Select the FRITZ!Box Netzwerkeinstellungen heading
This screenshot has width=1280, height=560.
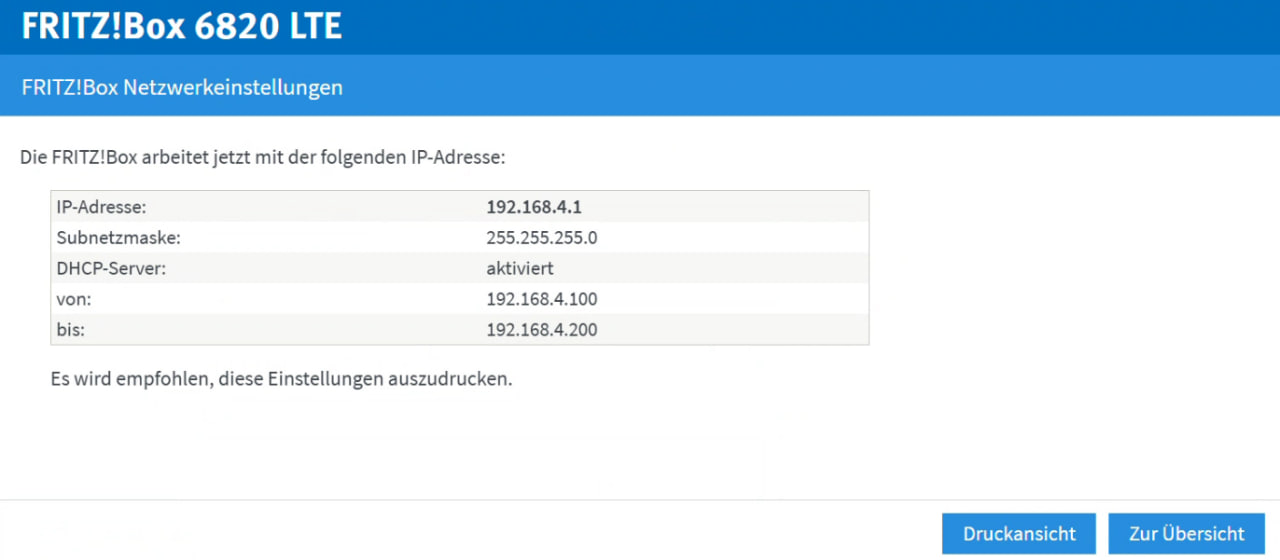pyautogui.click(x=182, y=88)
